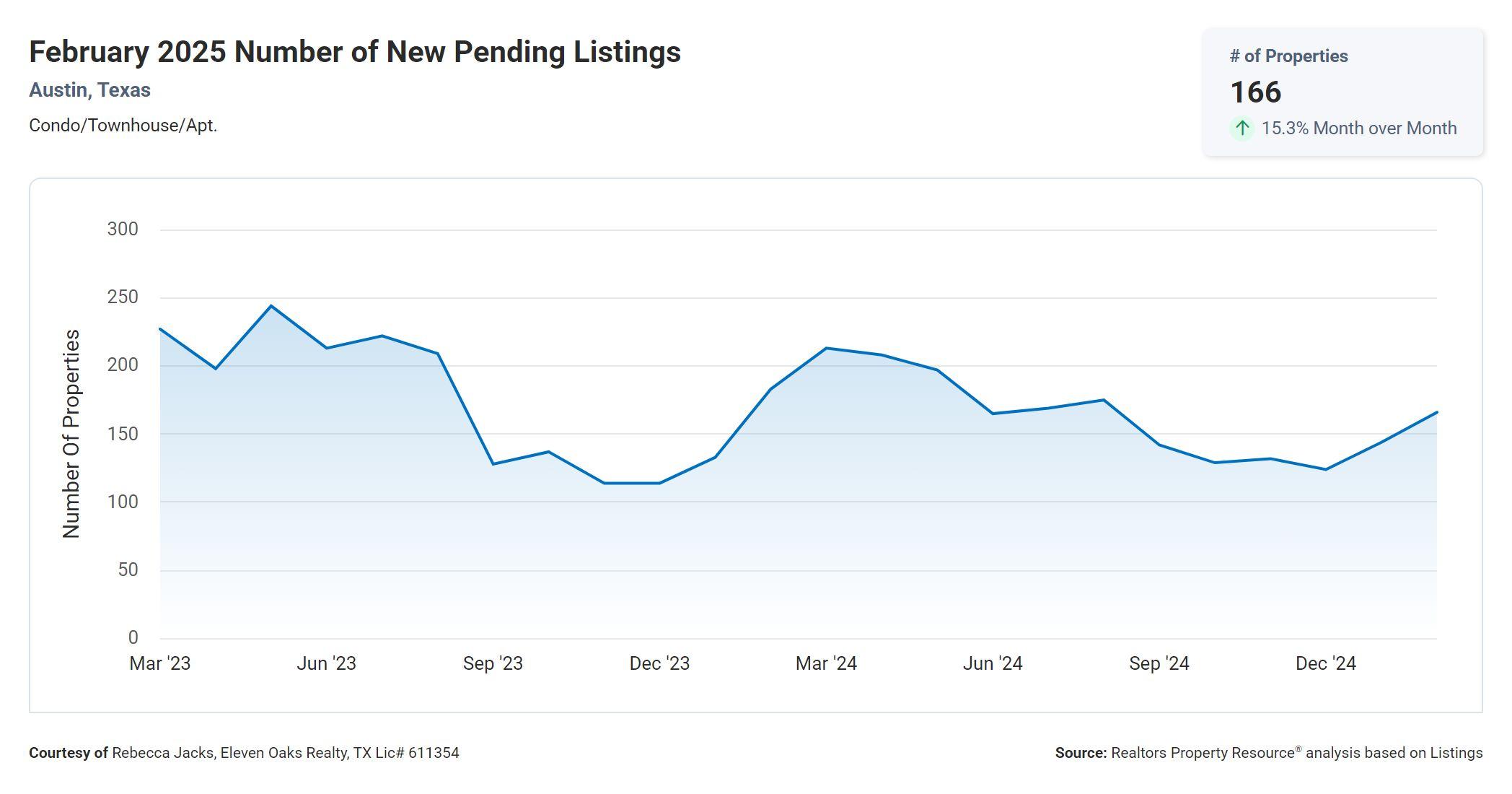Click the Dec '24 x-axis label
Viewport: 1512px width, 794px height.
(x=1326, y=663)
